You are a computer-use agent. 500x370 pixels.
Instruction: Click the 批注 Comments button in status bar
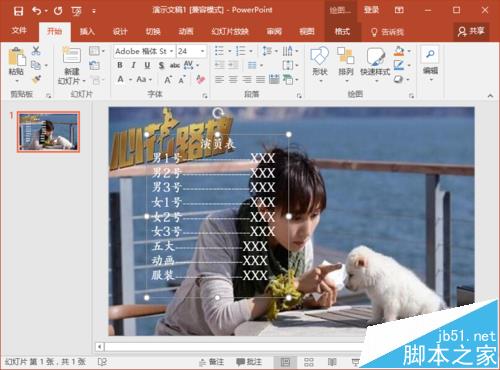pyautogui.click(x=249, y=362)
